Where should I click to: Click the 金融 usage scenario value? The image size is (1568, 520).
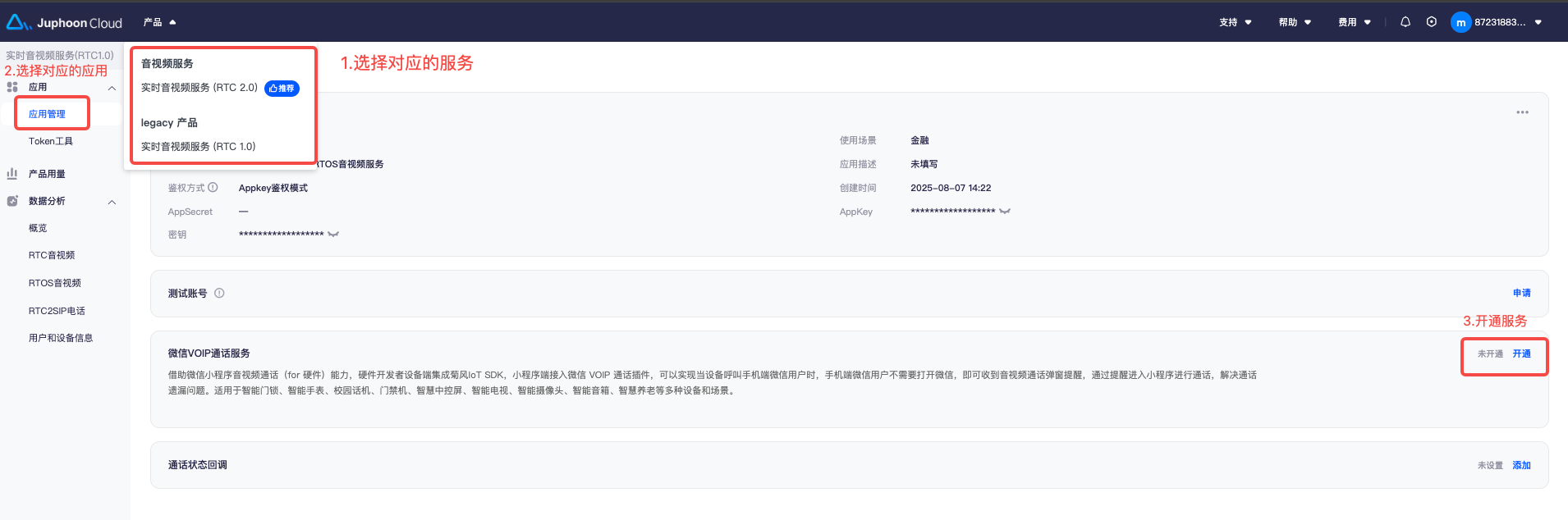tap(919, 140)
